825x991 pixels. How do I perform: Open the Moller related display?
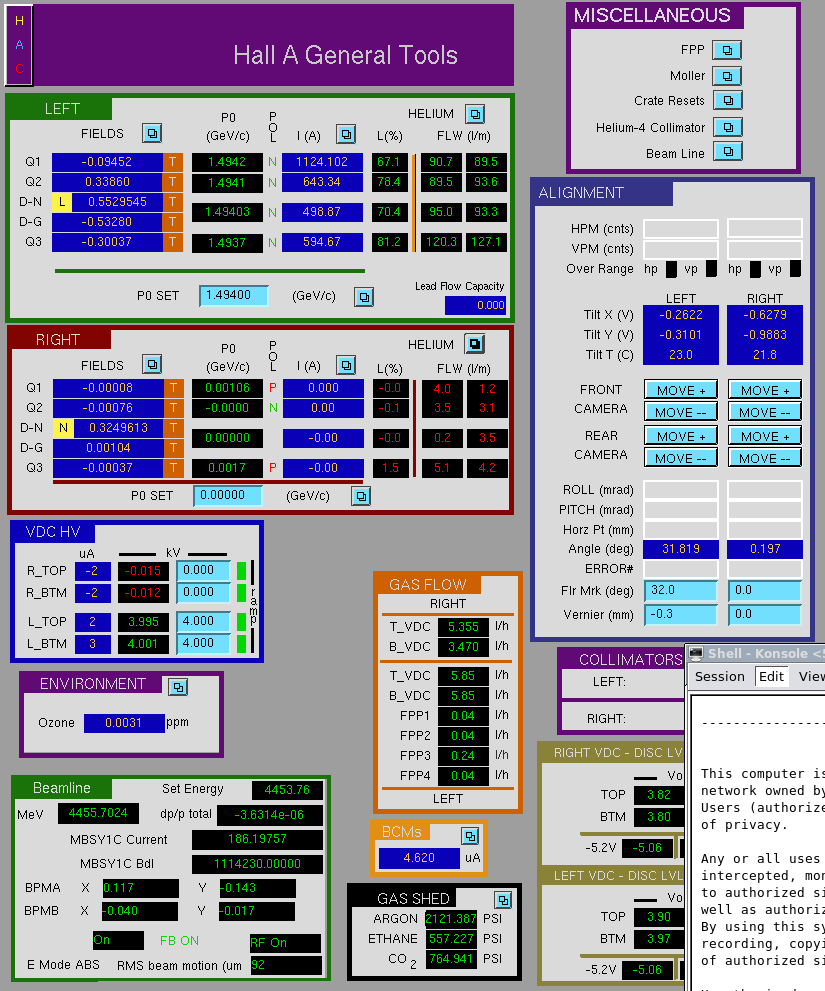[x=727, y=76]
